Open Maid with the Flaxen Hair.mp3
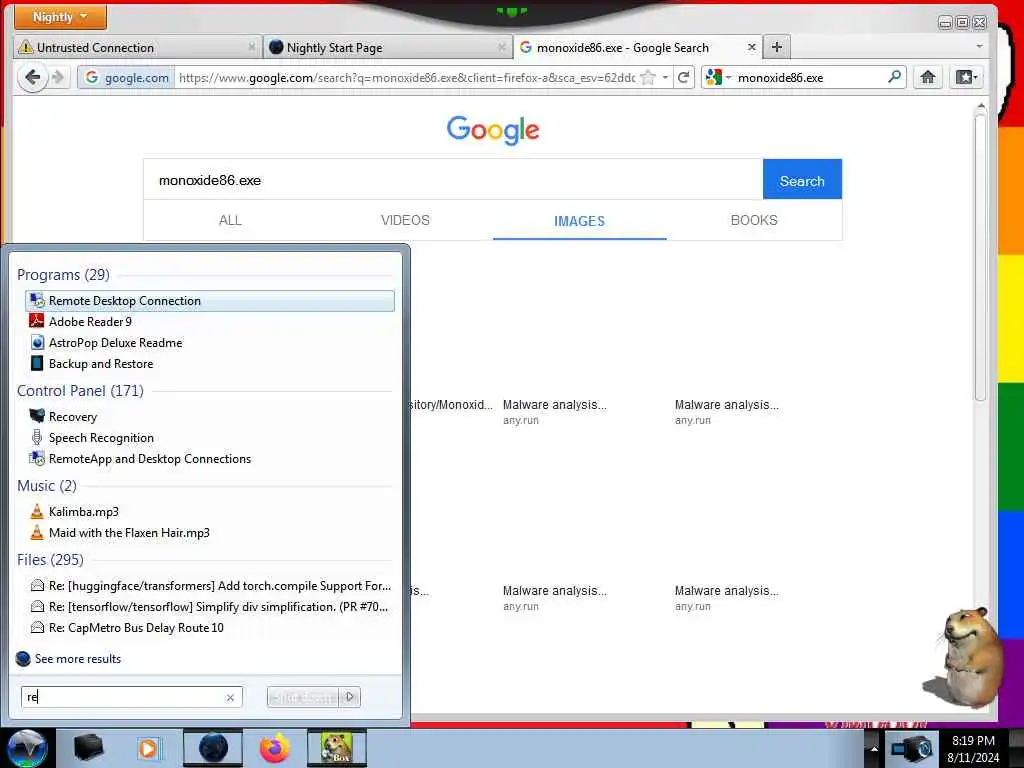This screenshot has width=1024, height=768. click(x=210, y=532)
